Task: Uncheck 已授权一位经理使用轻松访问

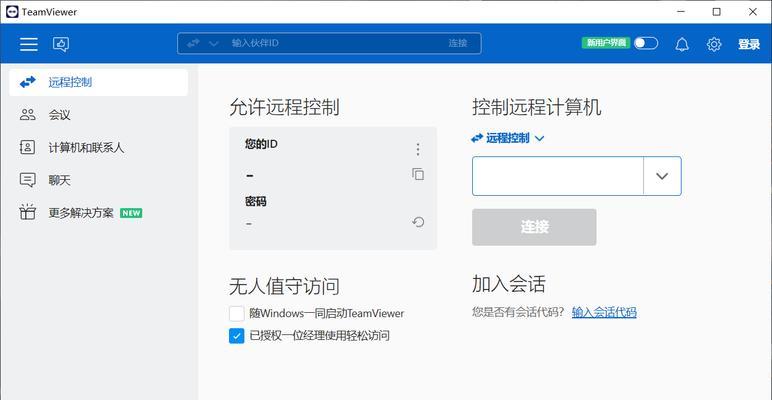Action: coord(237,336)
